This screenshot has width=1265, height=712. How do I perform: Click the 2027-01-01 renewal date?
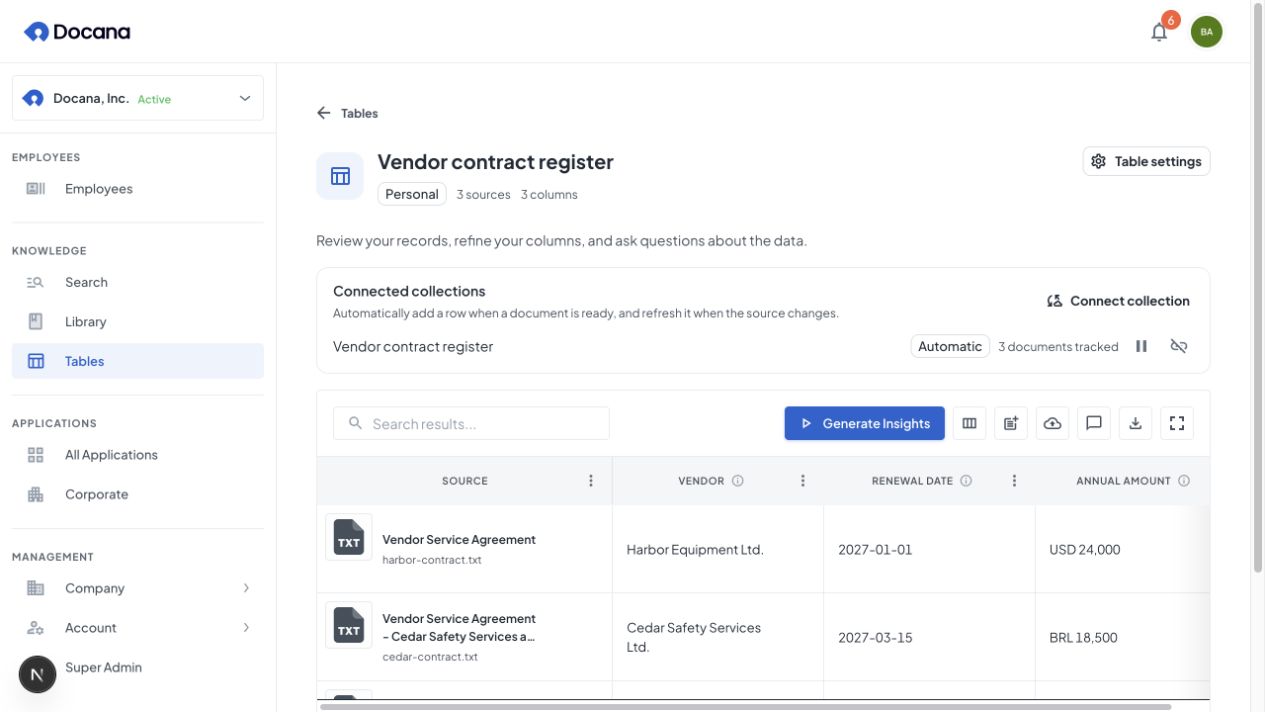(875, 549)
